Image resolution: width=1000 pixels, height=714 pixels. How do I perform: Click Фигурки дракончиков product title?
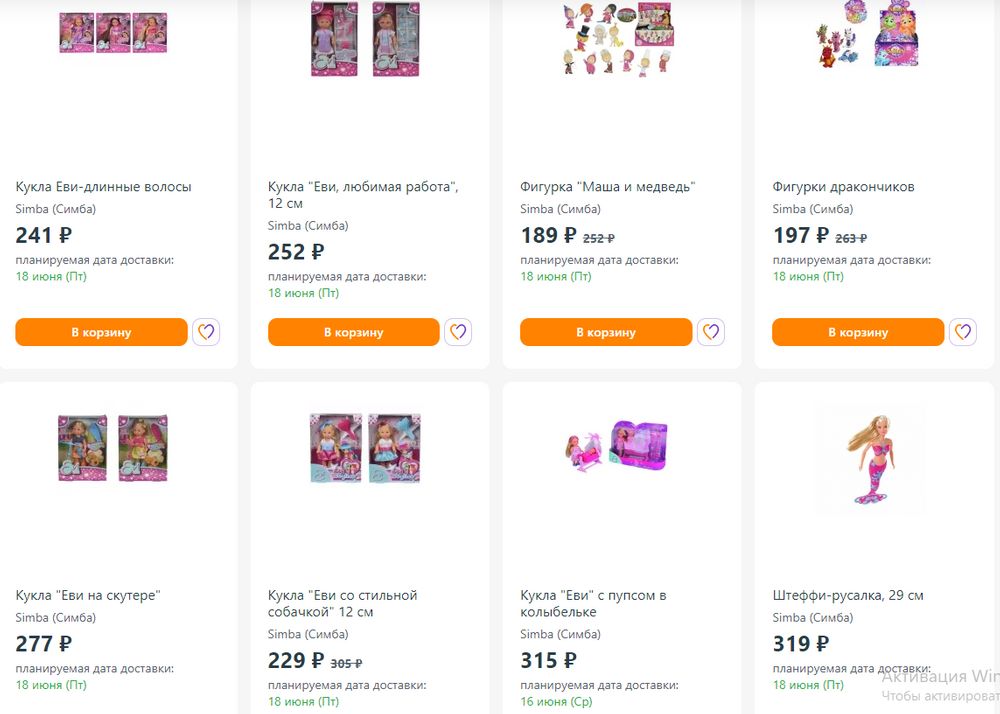pyautogui.click(x=843, y=187)
